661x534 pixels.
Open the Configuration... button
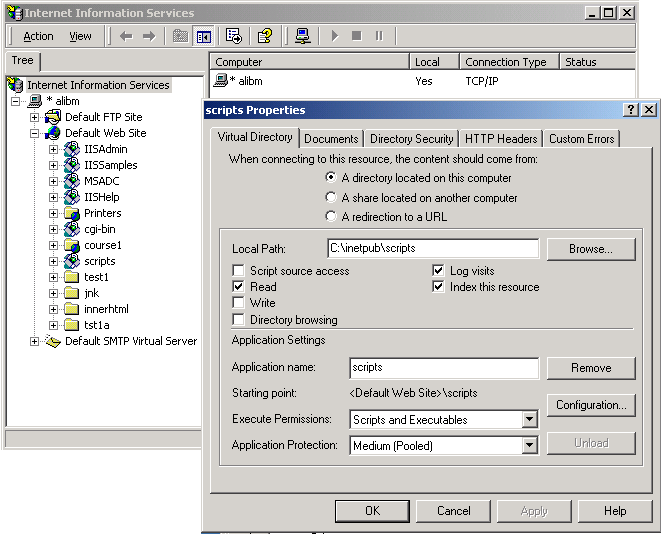point(591,405)
